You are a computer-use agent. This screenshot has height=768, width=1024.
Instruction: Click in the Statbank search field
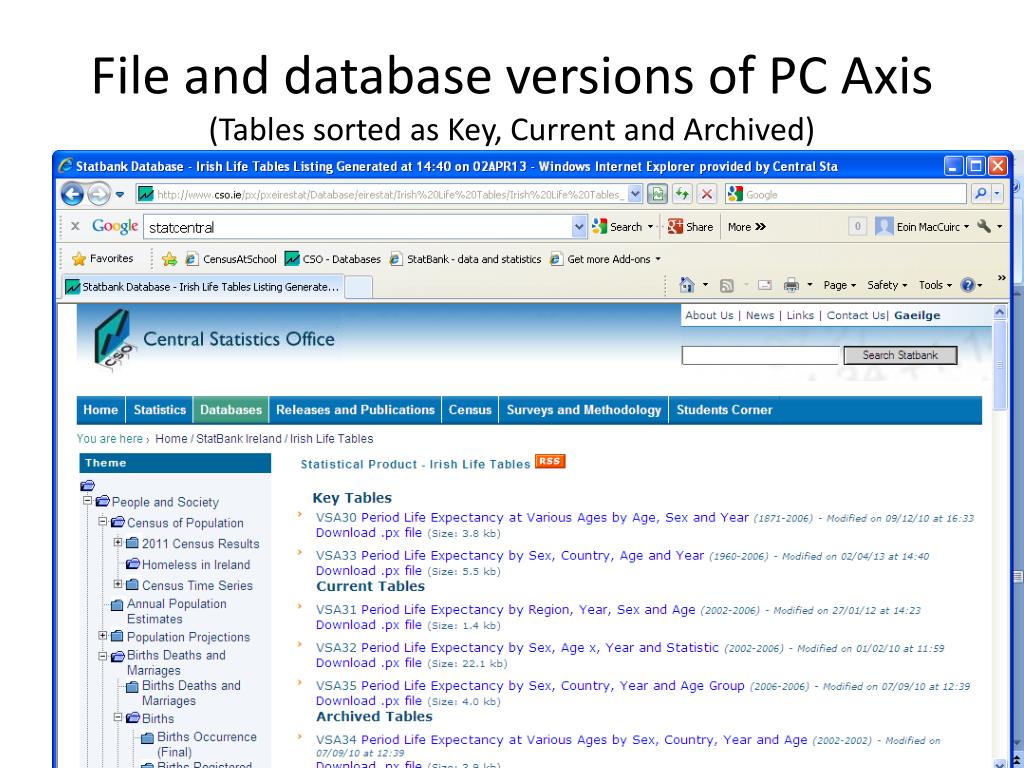tap(760, 355)
